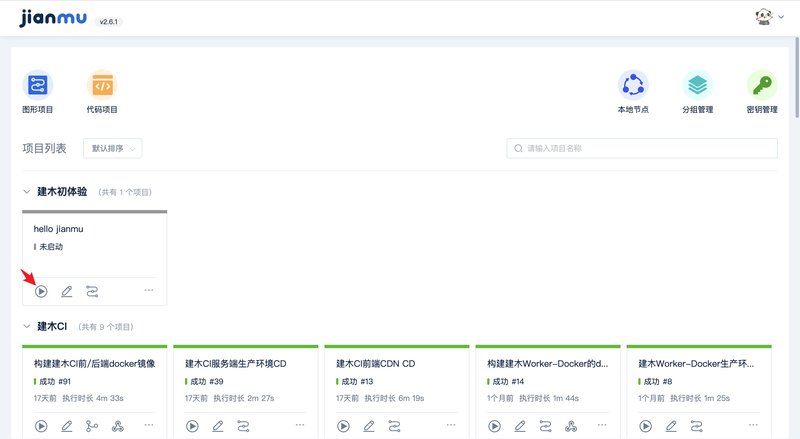Open the 默认排序 sort dropdown
Image resolution: width=800 pixels, height=439 pixels.
(113, 149)
